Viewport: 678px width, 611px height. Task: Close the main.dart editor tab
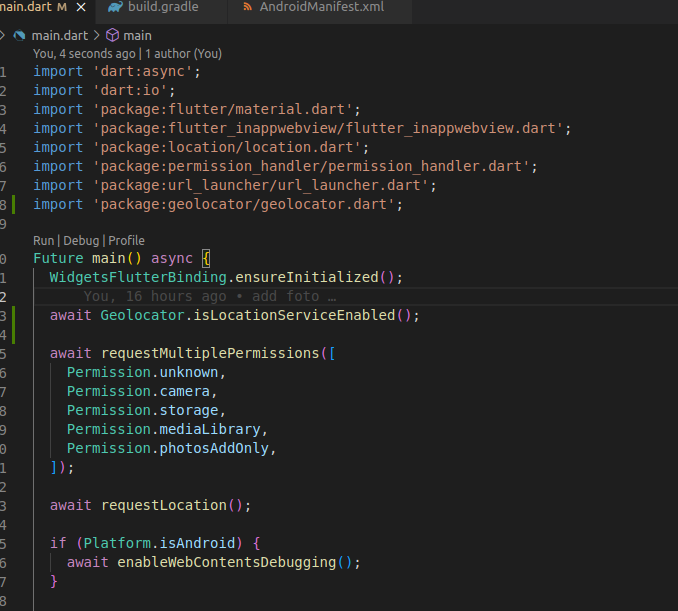click(x=81, y=7)
